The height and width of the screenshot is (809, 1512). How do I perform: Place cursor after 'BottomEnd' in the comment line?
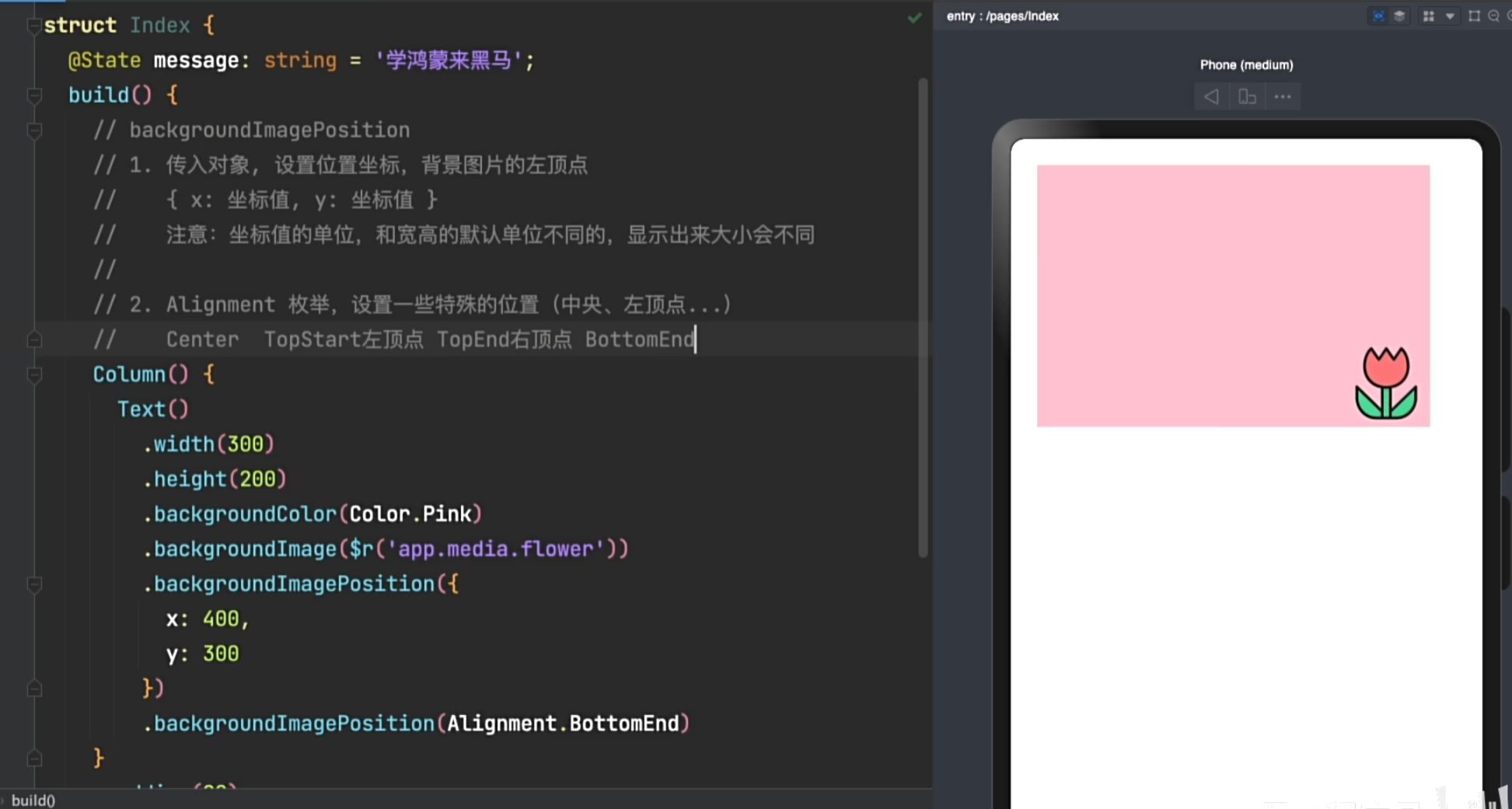(x=696, y=340)
